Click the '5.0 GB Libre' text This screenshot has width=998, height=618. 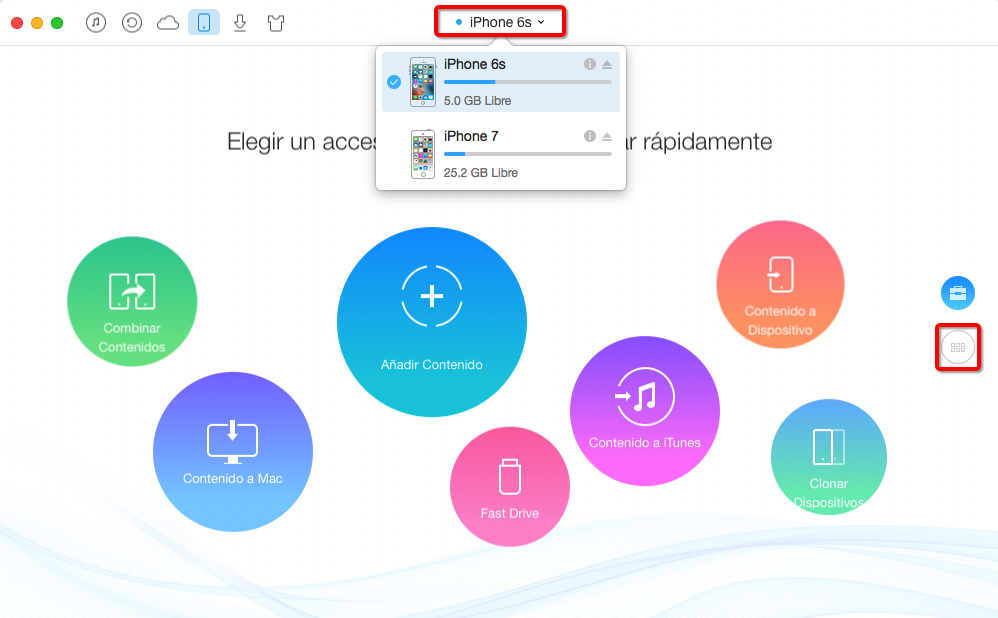[x=477, y=101]
